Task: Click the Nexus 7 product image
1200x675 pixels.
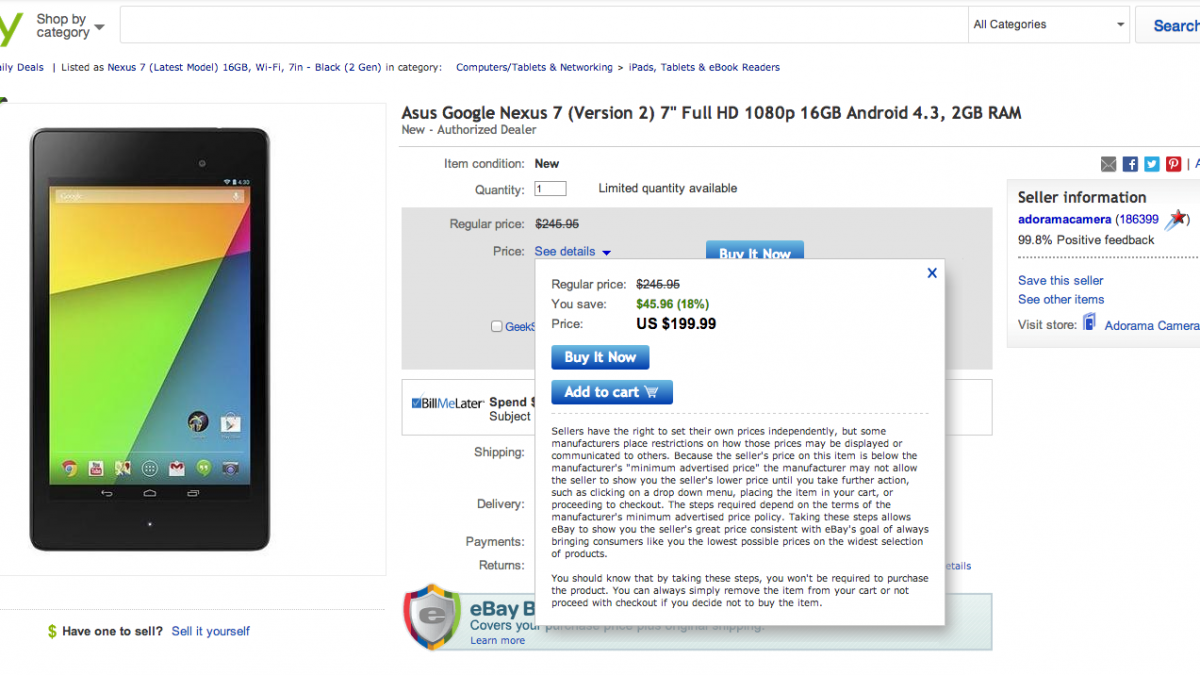Action: (x=150, y=340)
